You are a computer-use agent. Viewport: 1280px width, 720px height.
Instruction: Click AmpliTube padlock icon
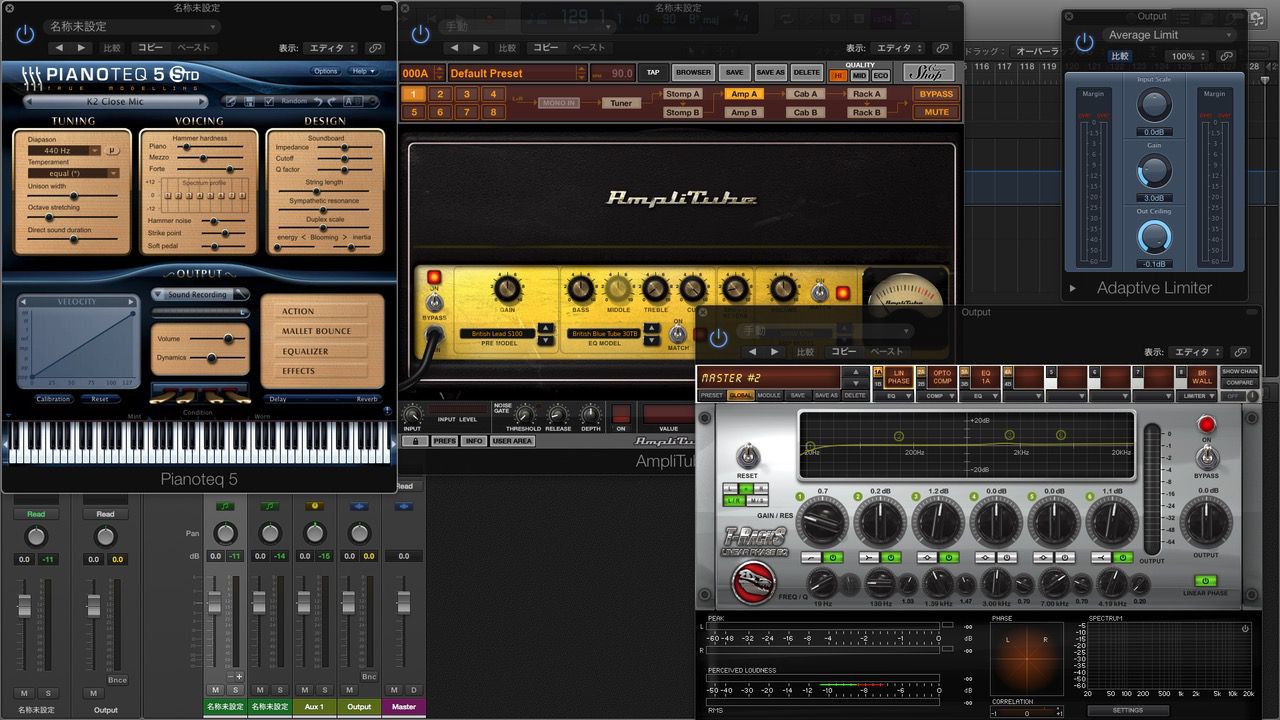pos(414,441)
